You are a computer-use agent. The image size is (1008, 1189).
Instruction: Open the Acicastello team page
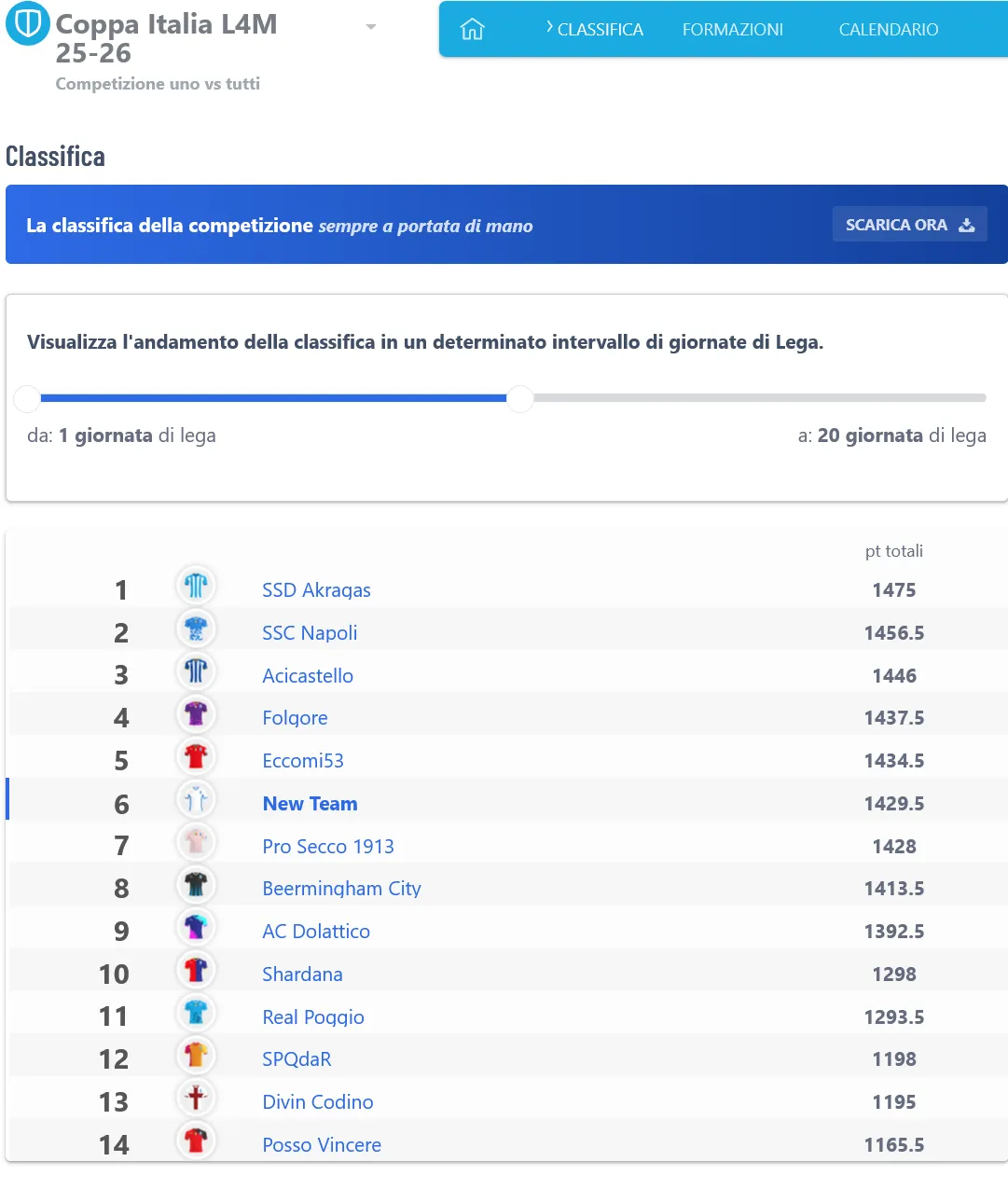[307, 676]
